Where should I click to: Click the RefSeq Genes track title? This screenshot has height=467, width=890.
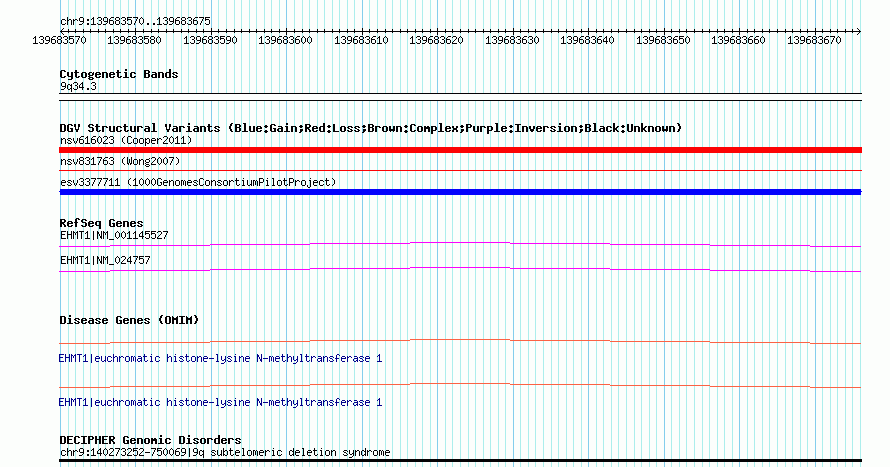(x=102, y=223)
